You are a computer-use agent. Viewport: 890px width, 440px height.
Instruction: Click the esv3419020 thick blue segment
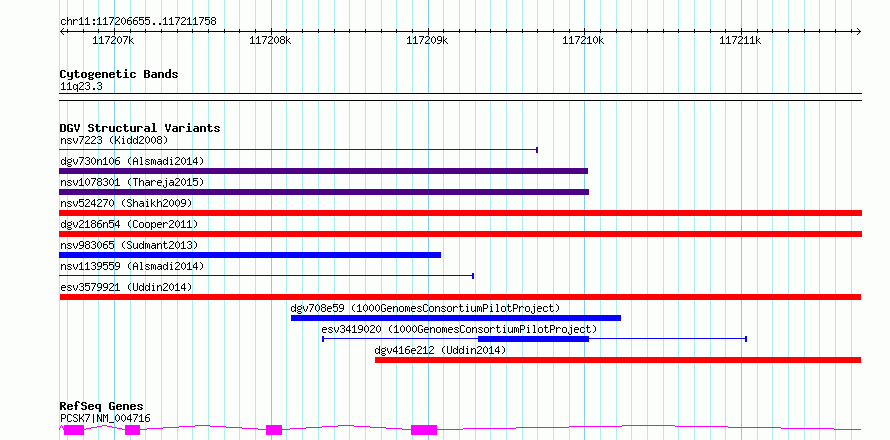point(534,339)
